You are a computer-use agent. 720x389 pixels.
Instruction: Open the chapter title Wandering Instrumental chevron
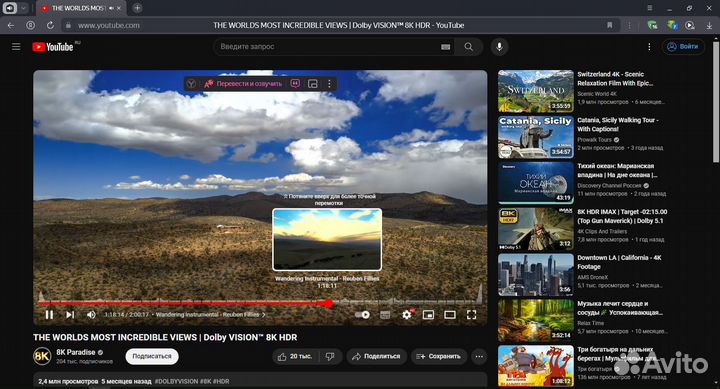[264, 315]
